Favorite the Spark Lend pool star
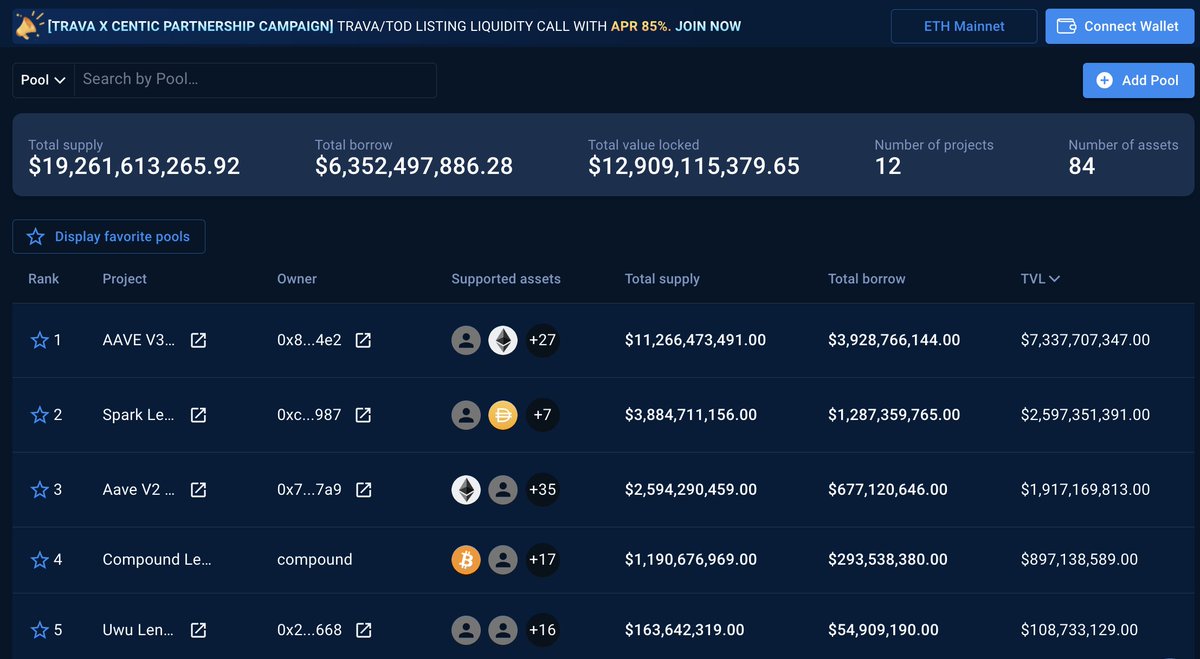This screenshot has height=659, width=1200. [x=40, y=414]
